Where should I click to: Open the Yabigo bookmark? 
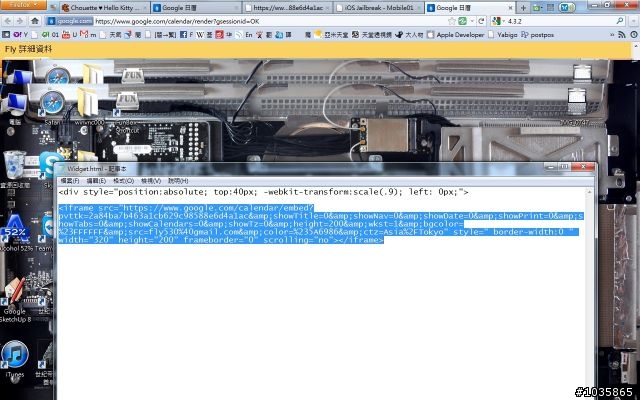click(502, 35)
